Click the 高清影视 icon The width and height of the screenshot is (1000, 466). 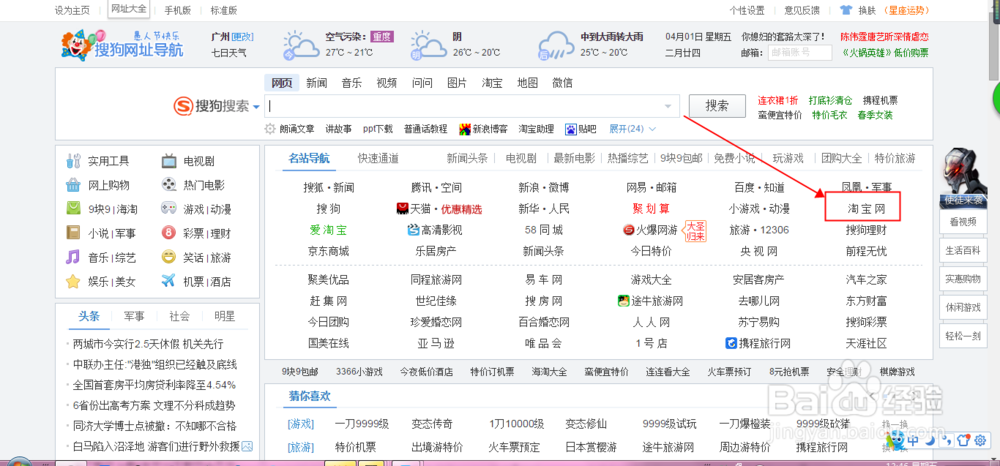pyautogui.click(x=413, y=229)
